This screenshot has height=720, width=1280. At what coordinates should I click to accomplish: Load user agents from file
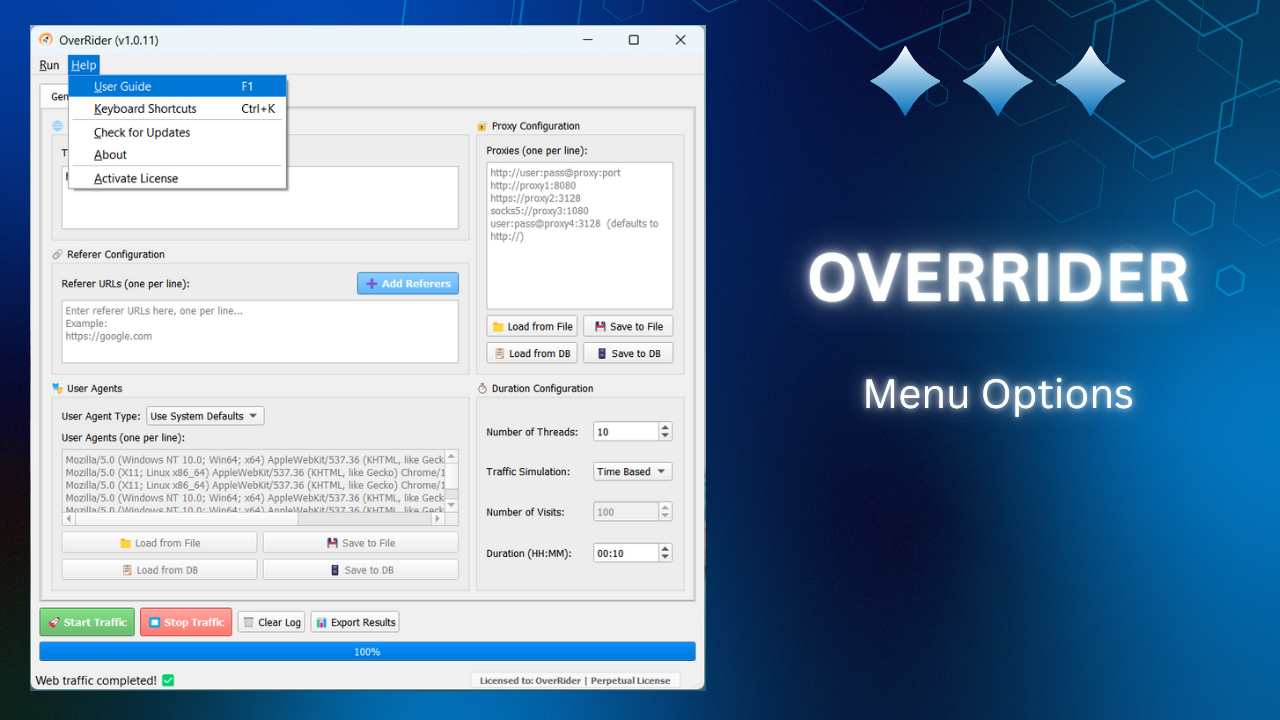click(159, 543)
